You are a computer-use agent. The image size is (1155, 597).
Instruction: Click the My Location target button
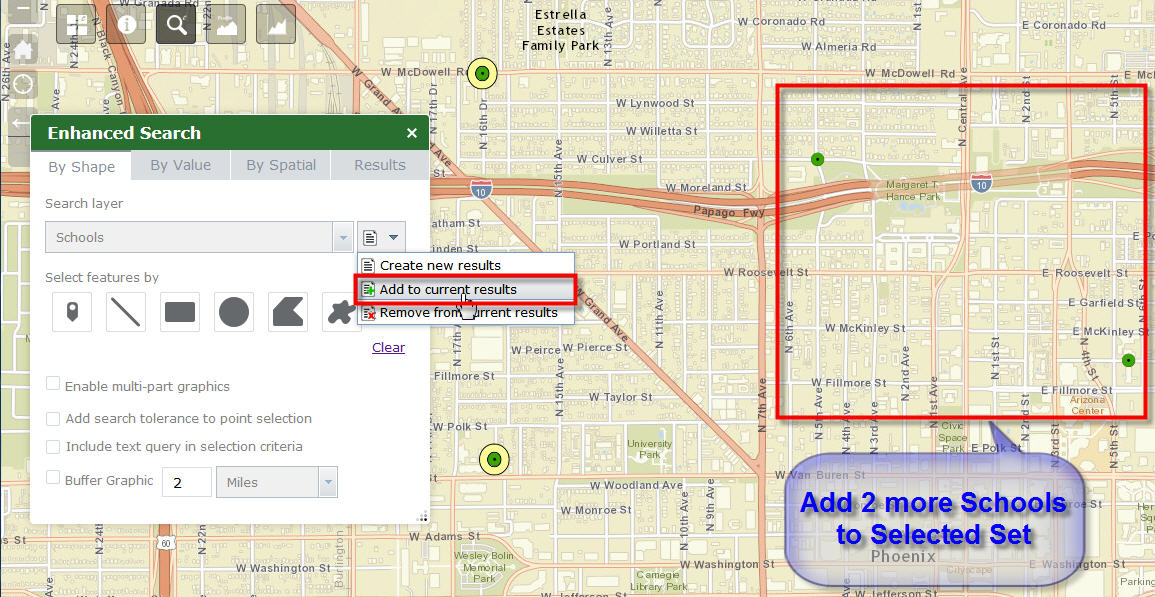tap(23, 85)
